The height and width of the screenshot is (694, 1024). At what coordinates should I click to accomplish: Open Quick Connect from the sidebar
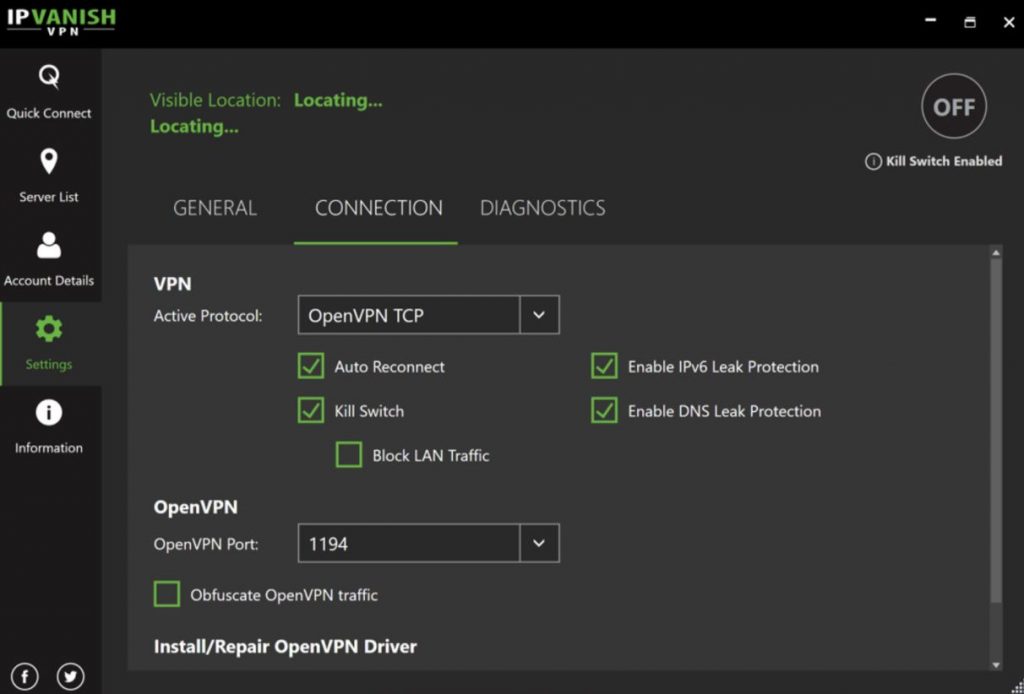pyautogui.click(x=49, y=91)
